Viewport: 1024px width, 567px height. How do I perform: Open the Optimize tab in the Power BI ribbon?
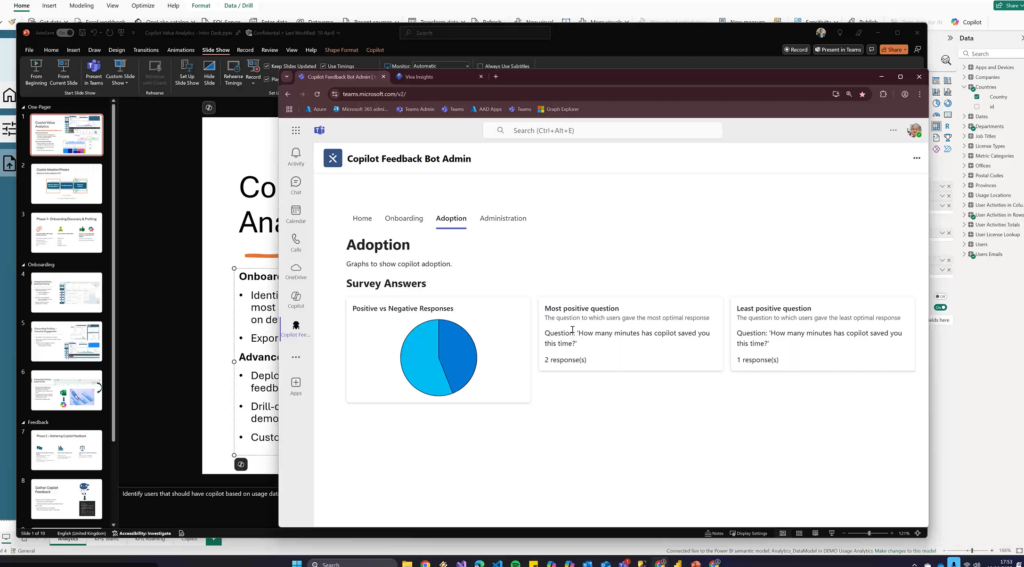tap(143, 5)
